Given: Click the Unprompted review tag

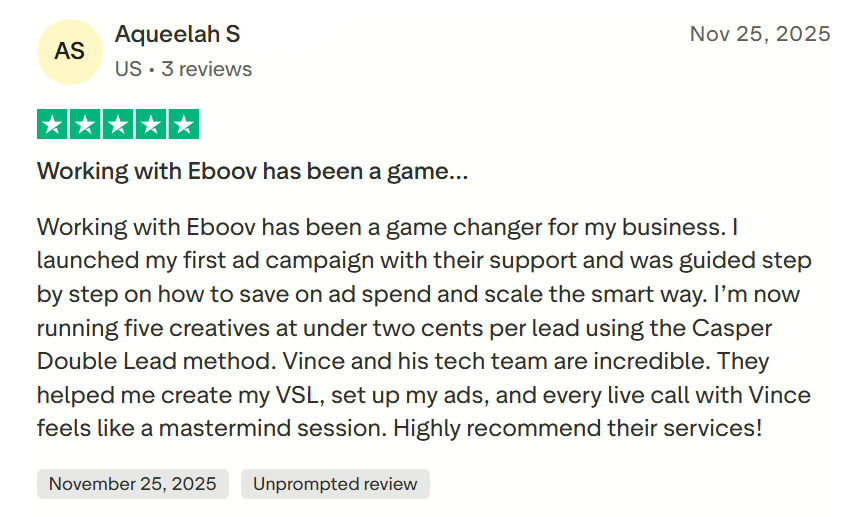Looking at the screenshot, I should pos(335,484).
